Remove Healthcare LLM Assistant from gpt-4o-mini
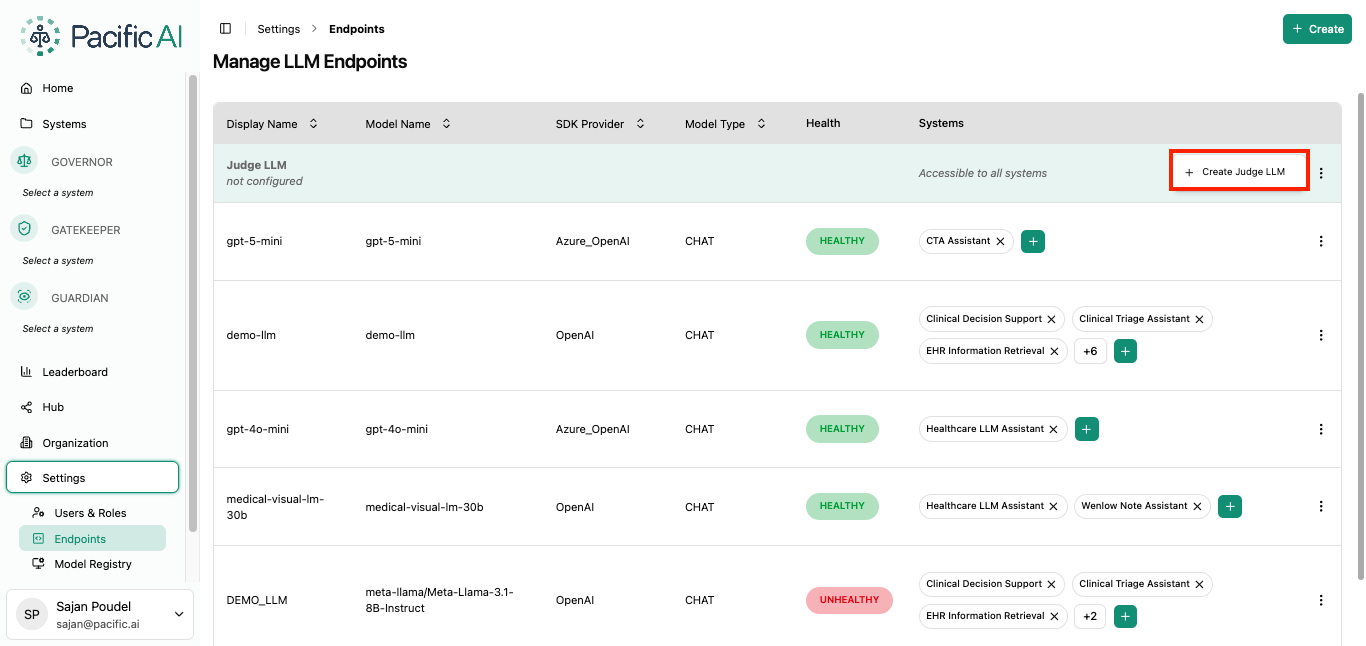Image resolution: width=1366 pixels, height=646 pixels. point(1054,429)
